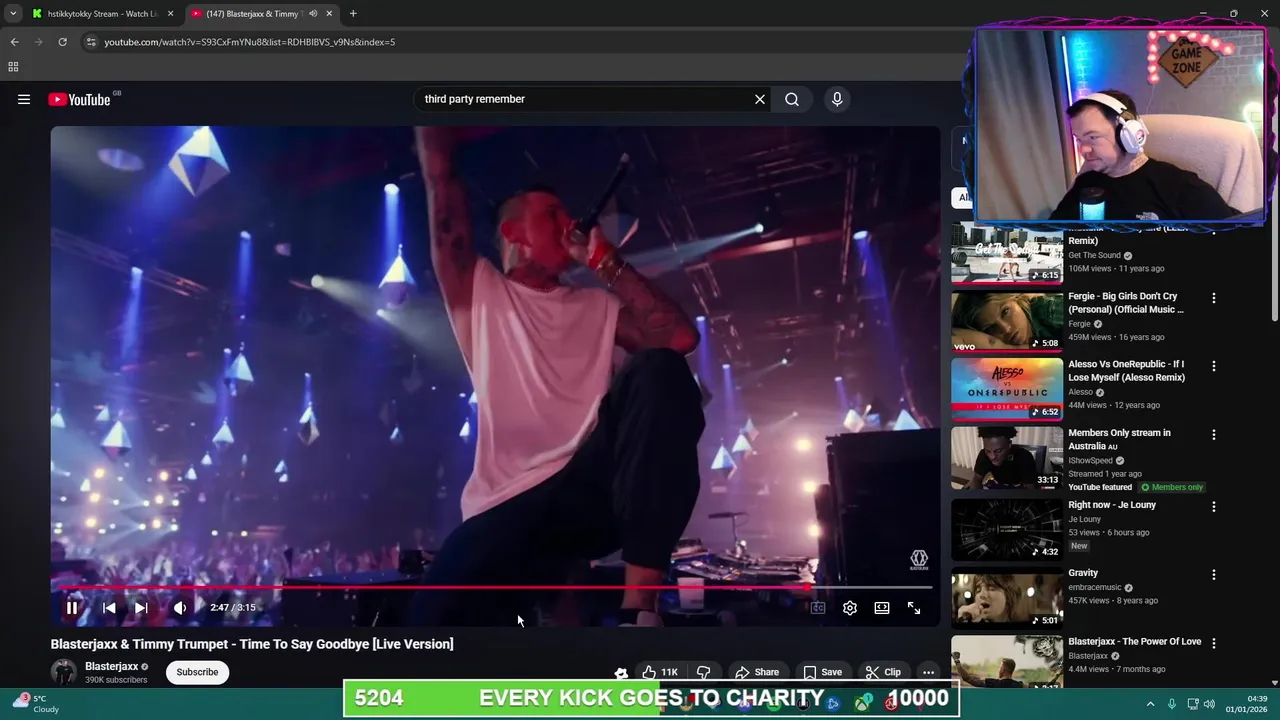This screenshot has width=1280, height=720.
Task: Mute the YouTube tab via speaker icon
Action: [313, 14]
